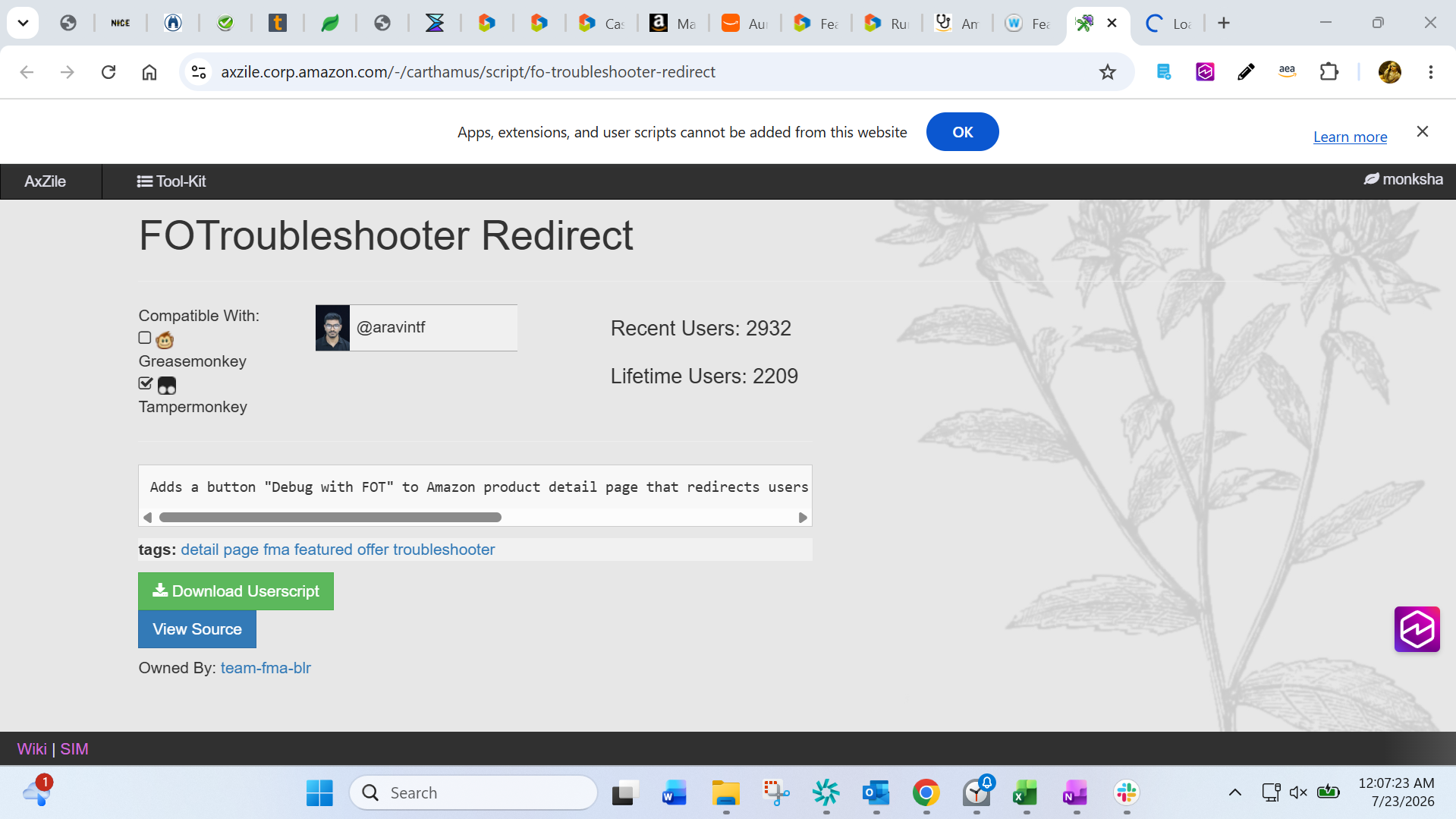Switch to the loading 'Loa' tab
The image size is (1456, 819).
click(x=1168, y=23)
